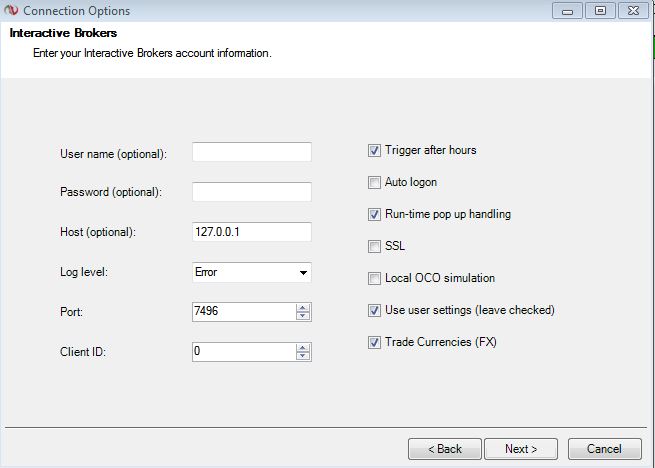Image resolution: width=655 pixels, height=468 pixels.
Task: Turn on Local OCO simulation
Action: tap(375, 279)
